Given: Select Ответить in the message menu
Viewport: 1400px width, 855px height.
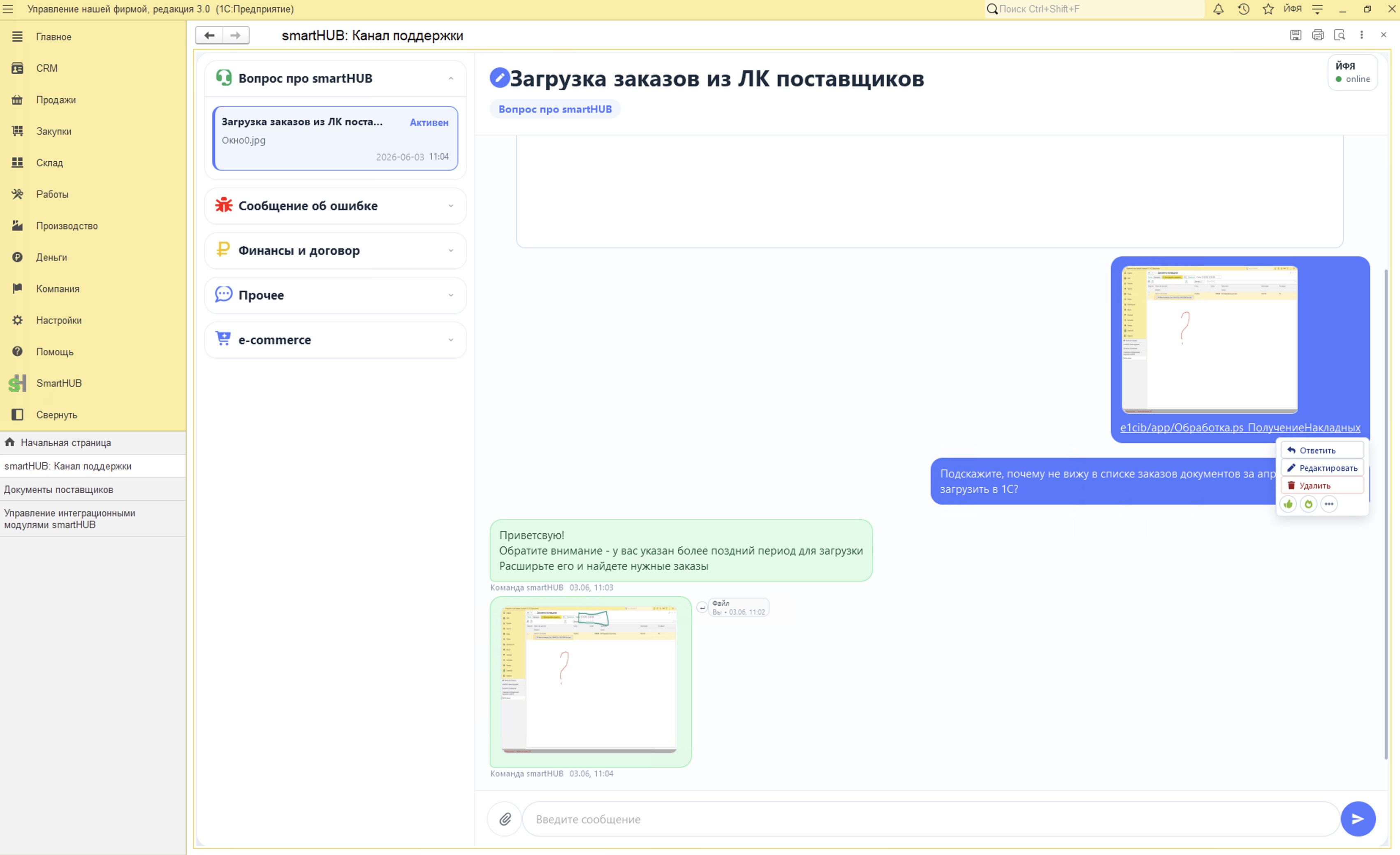Looking at the screenshot, I should 1322,450.
